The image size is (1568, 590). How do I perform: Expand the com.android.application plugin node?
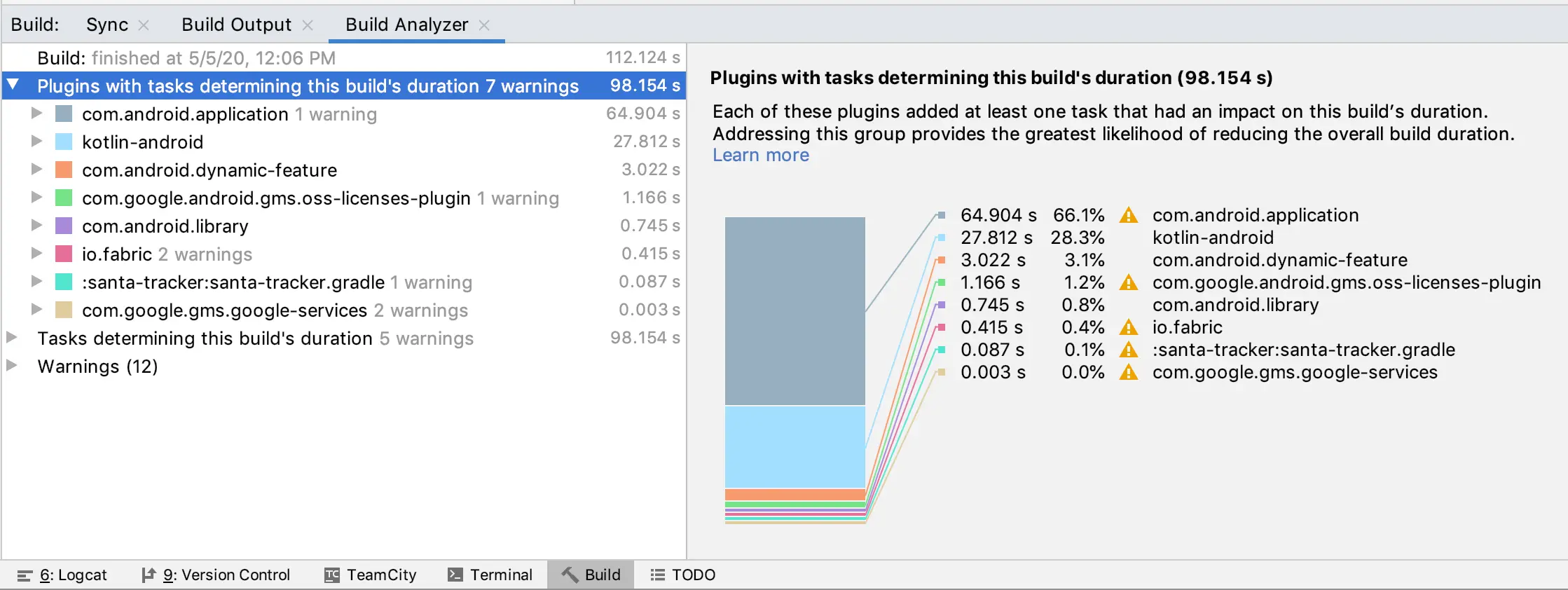click(36, 114)
